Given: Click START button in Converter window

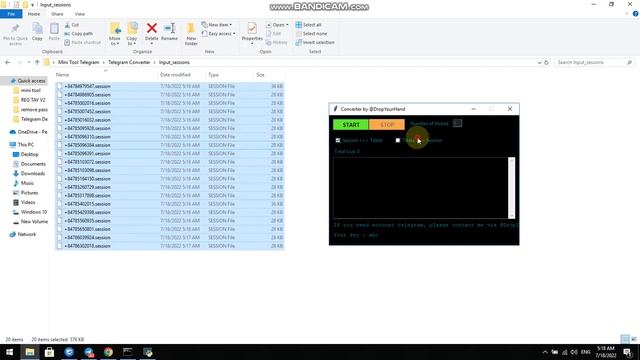Looking at the screenshot, I should [x=351, y=124].
